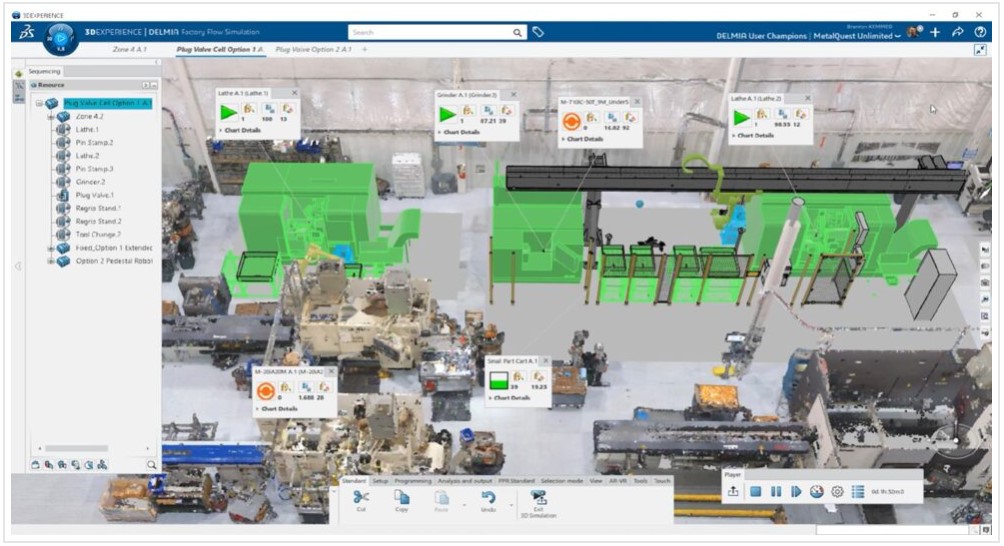Expand Chart Details in Grinder A.1 card
1004x546 pixels.
click(x=459, y=132)
